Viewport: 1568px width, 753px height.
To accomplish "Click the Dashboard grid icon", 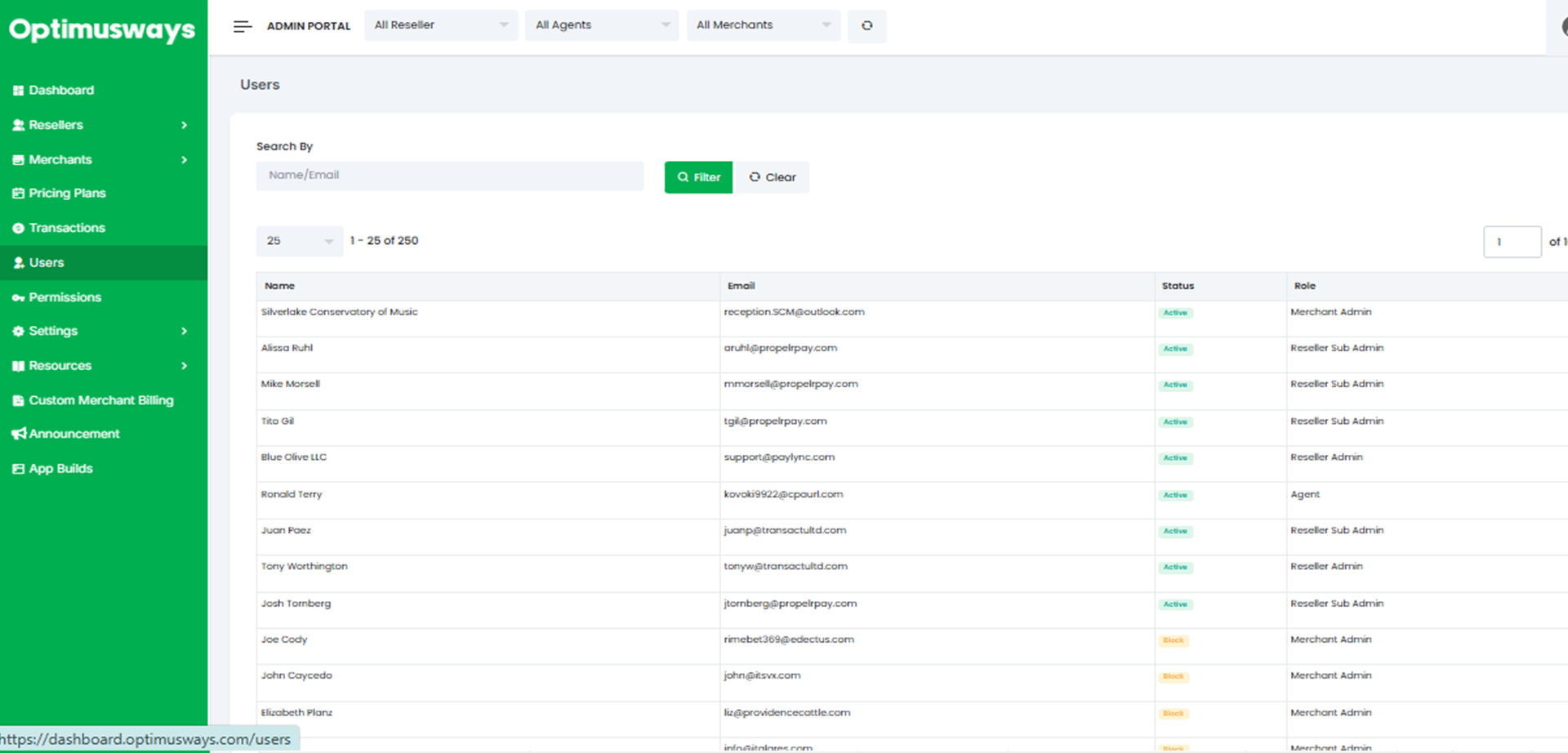I will click(x=18, y=91).
